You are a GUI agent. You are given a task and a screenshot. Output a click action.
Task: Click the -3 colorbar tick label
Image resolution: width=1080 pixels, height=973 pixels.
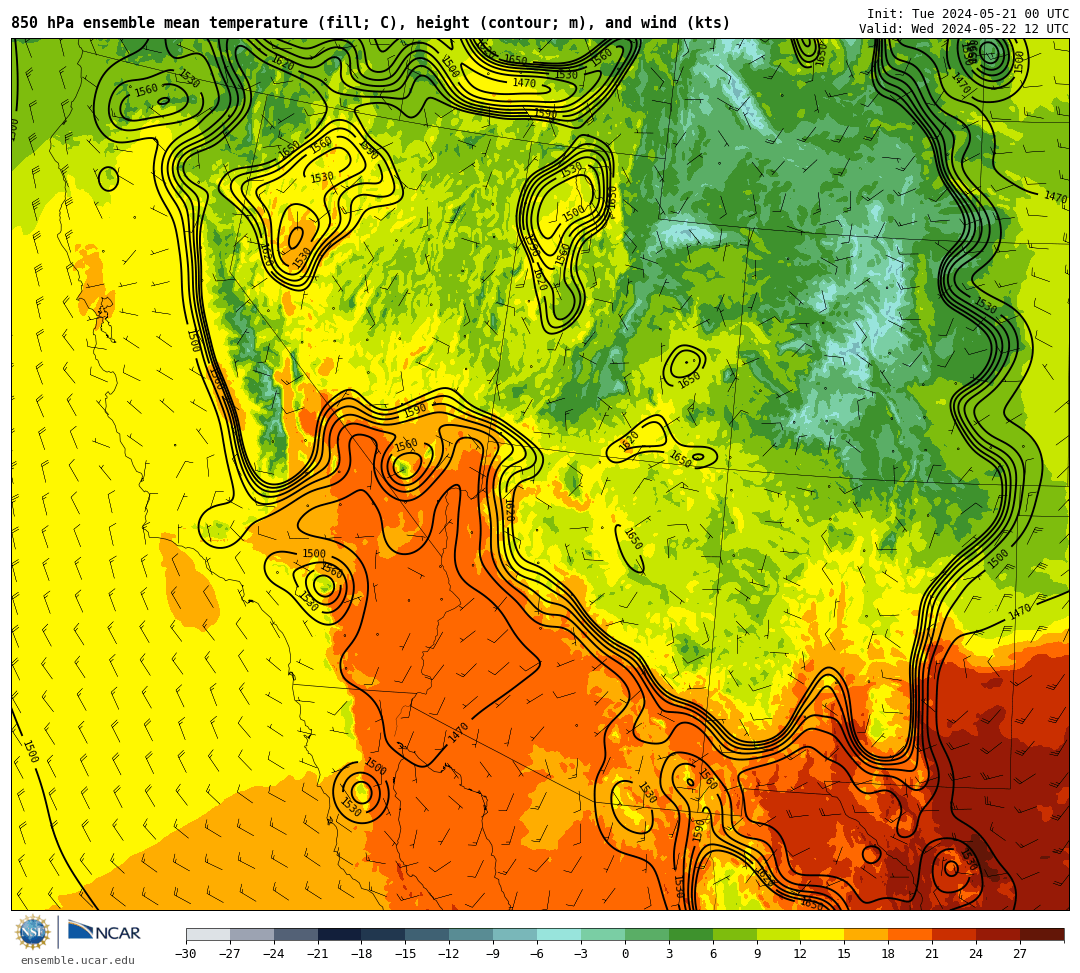pos(581,954)
